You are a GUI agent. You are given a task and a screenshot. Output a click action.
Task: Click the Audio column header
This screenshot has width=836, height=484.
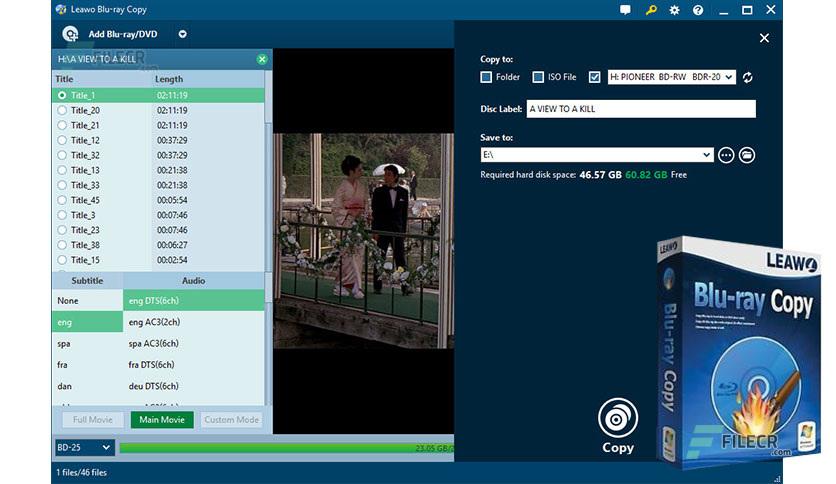[x=194, y=280]
